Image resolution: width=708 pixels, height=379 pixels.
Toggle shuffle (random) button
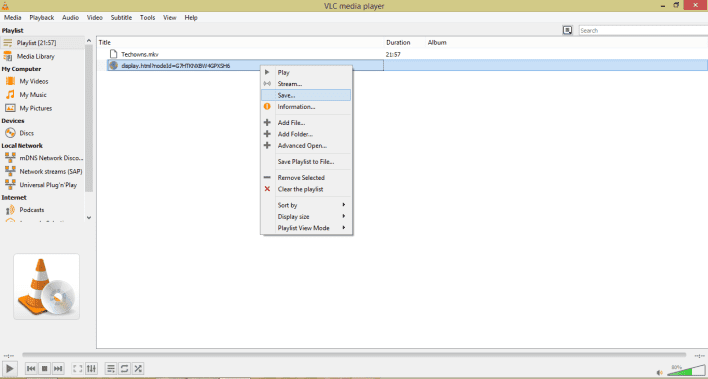pyautogui.click(x=138, y=369)
